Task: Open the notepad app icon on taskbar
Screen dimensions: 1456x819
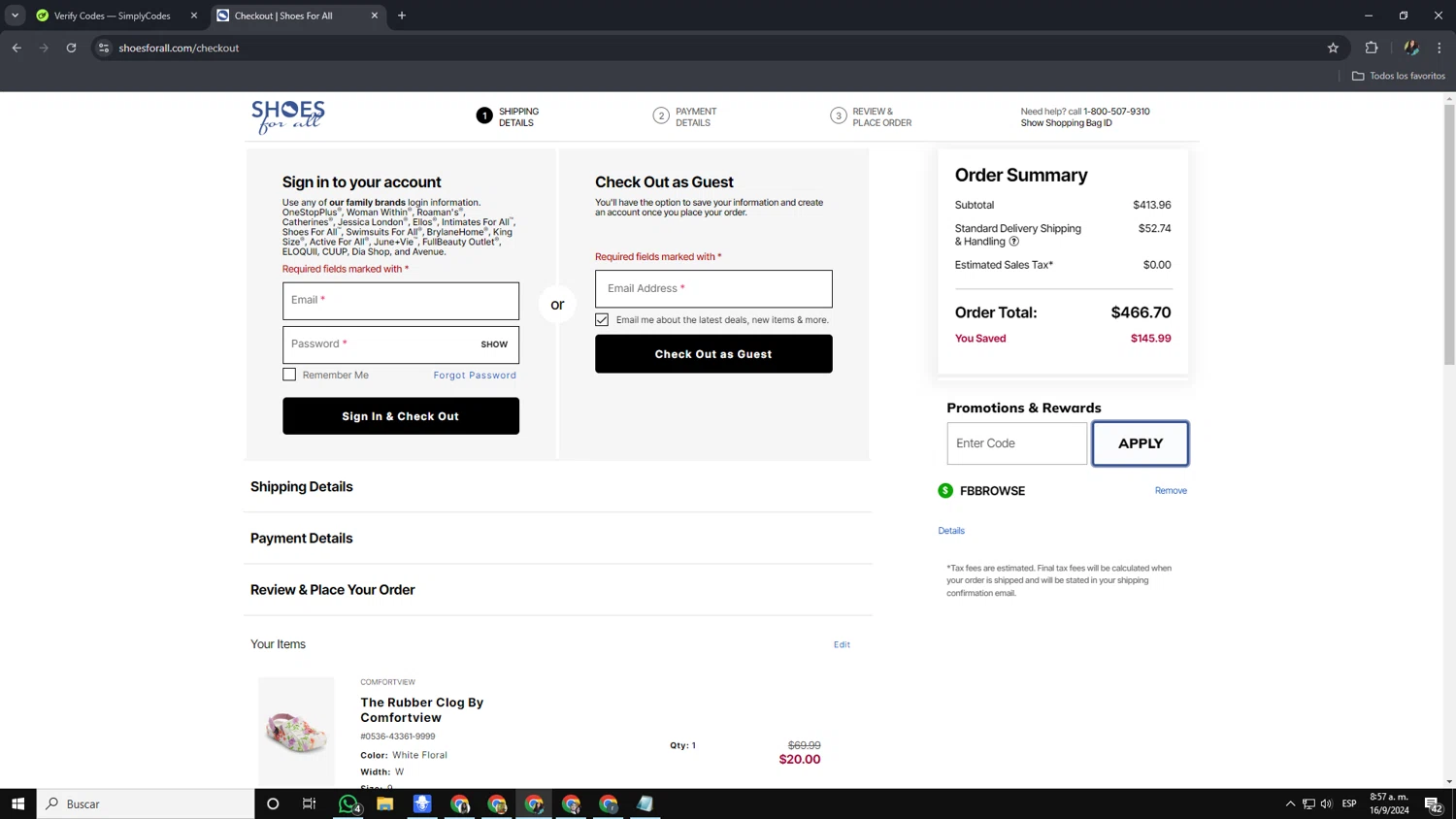Action: [645, 803]
